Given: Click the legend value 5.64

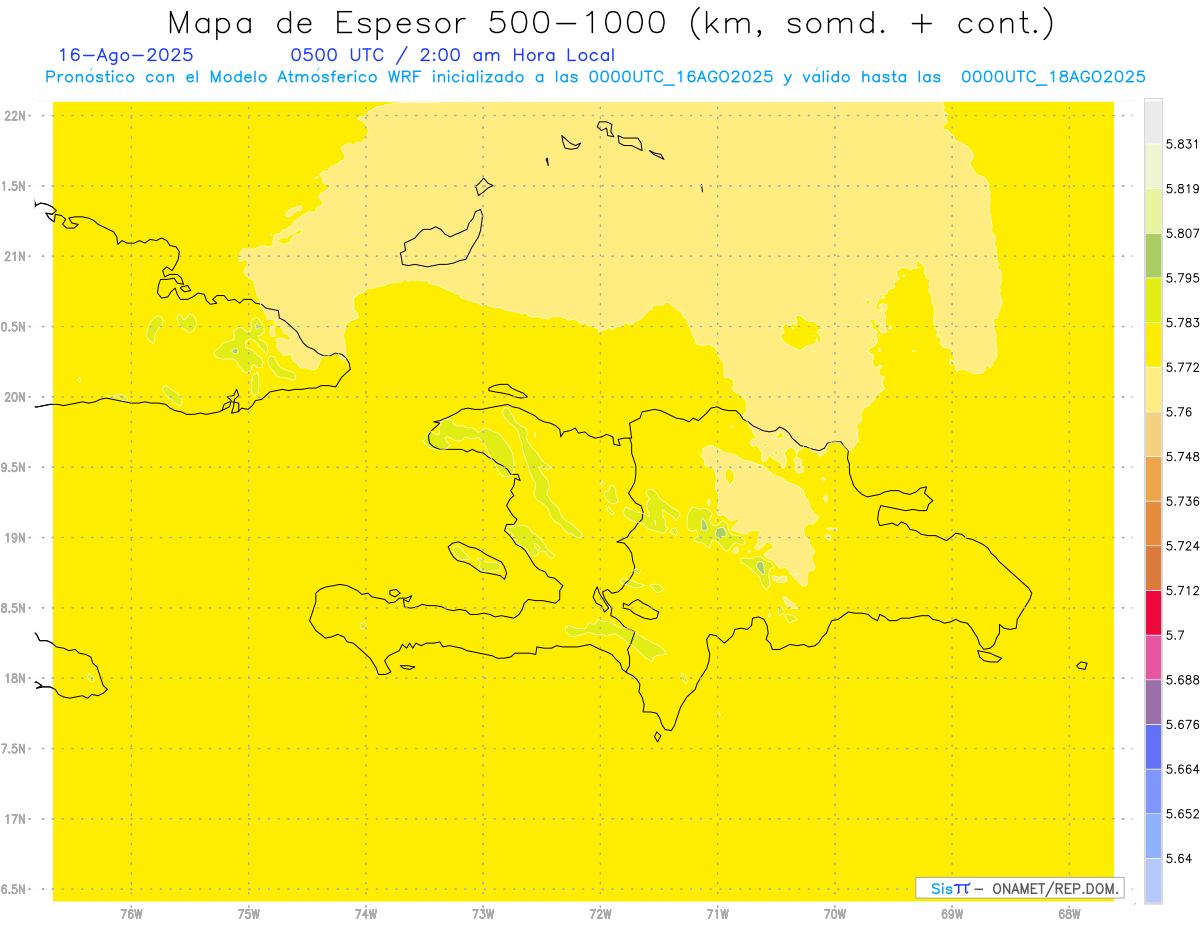Looking at the screenshot, I should (1179, 859).
